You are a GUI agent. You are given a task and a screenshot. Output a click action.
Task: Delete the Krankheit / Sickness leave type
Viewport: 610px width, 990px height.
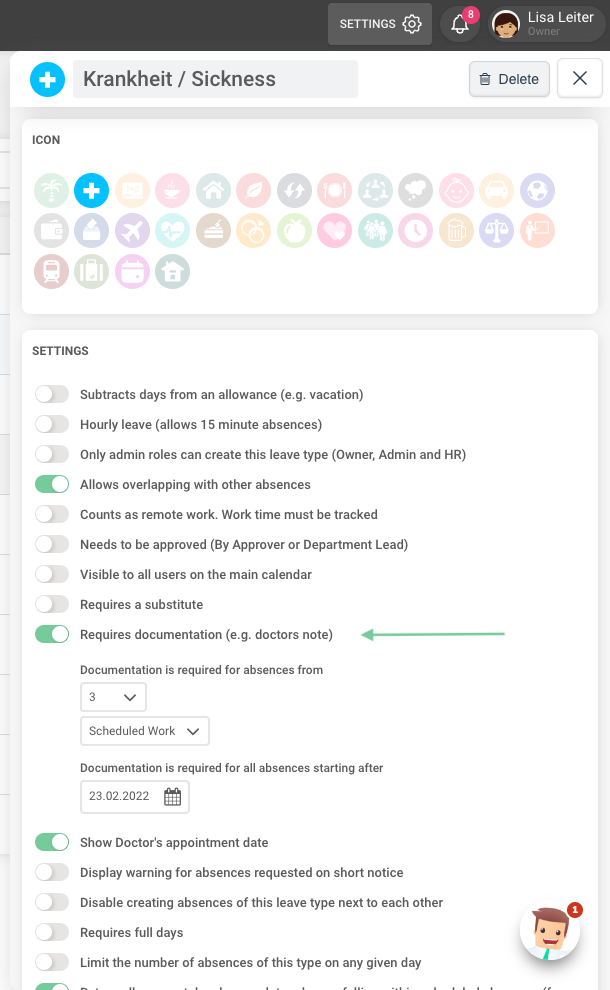pos(508,78)
